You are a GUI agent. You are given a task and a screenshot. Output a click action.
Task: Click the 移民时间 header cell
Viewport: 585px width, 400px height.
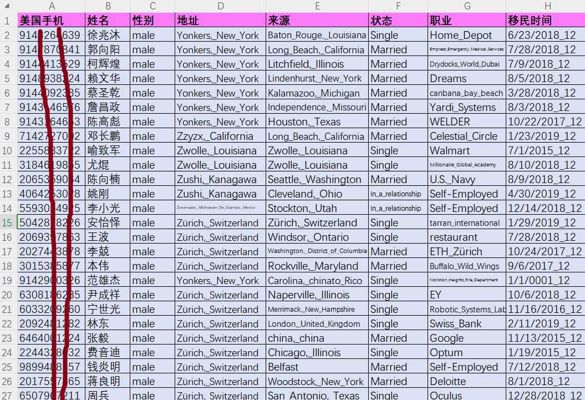pos(545,20)
